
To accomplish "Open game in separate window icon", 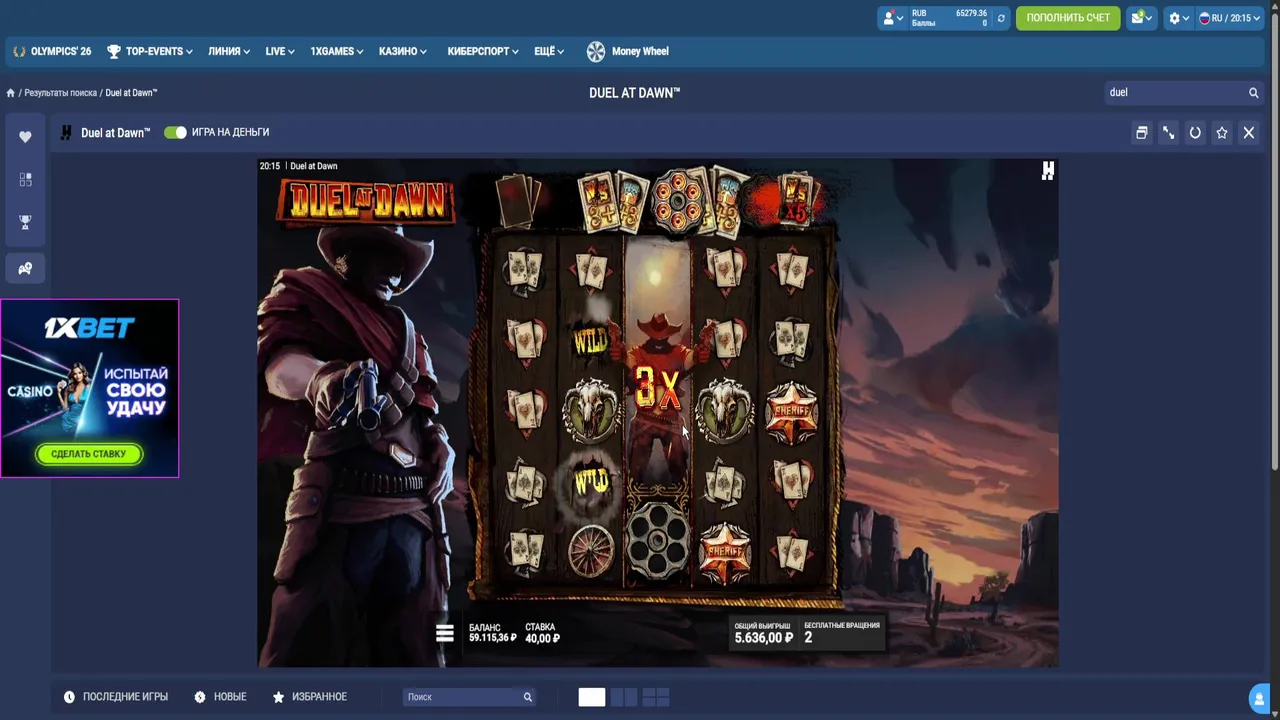I will click(1141, 132).
